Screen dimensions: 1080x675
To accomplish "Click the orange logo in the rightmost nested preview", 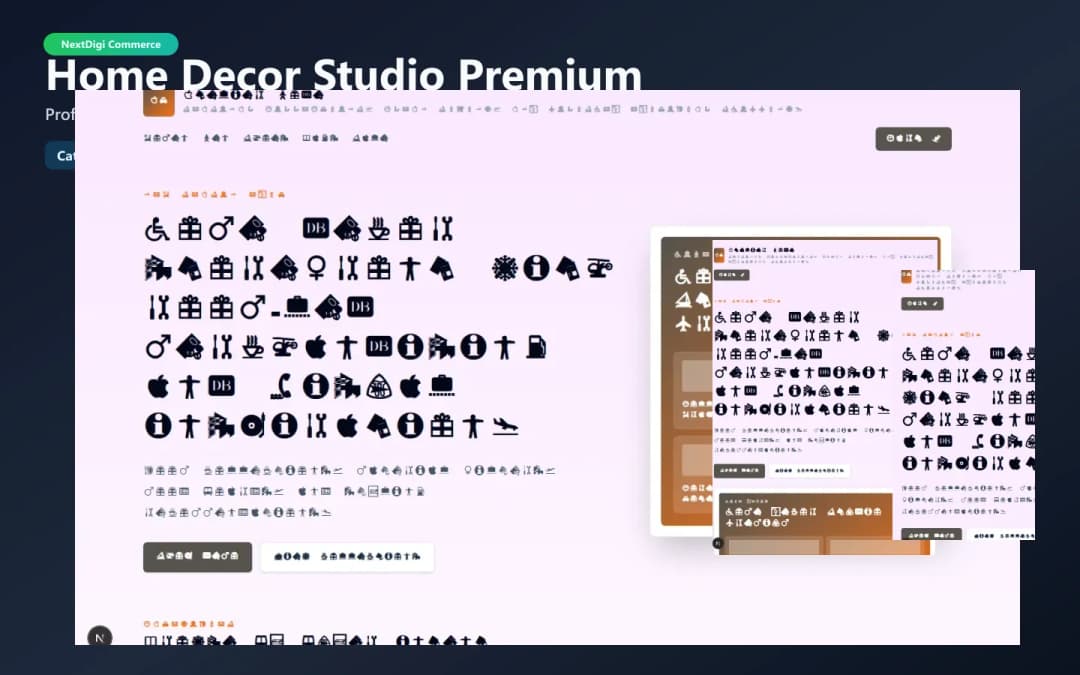I will click(x=906, y=276).
